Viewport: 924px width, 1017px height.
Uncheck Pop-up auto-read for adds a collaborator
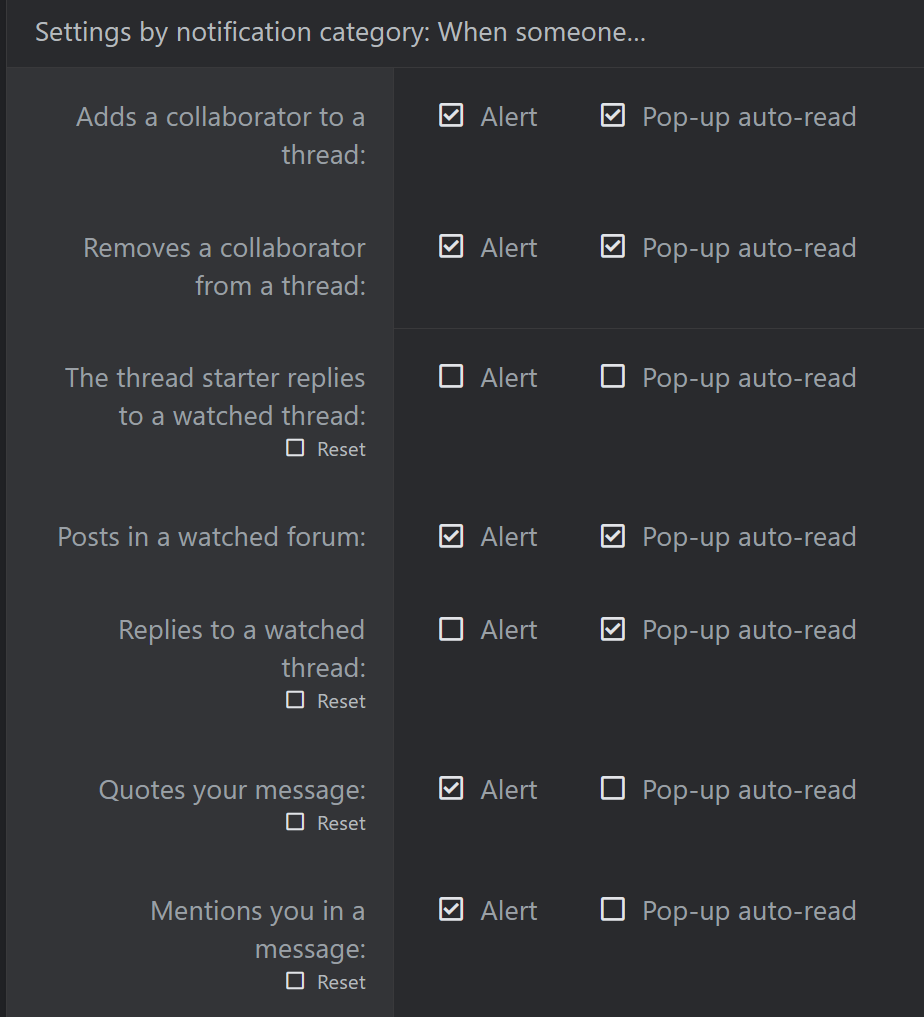[613, 116]
